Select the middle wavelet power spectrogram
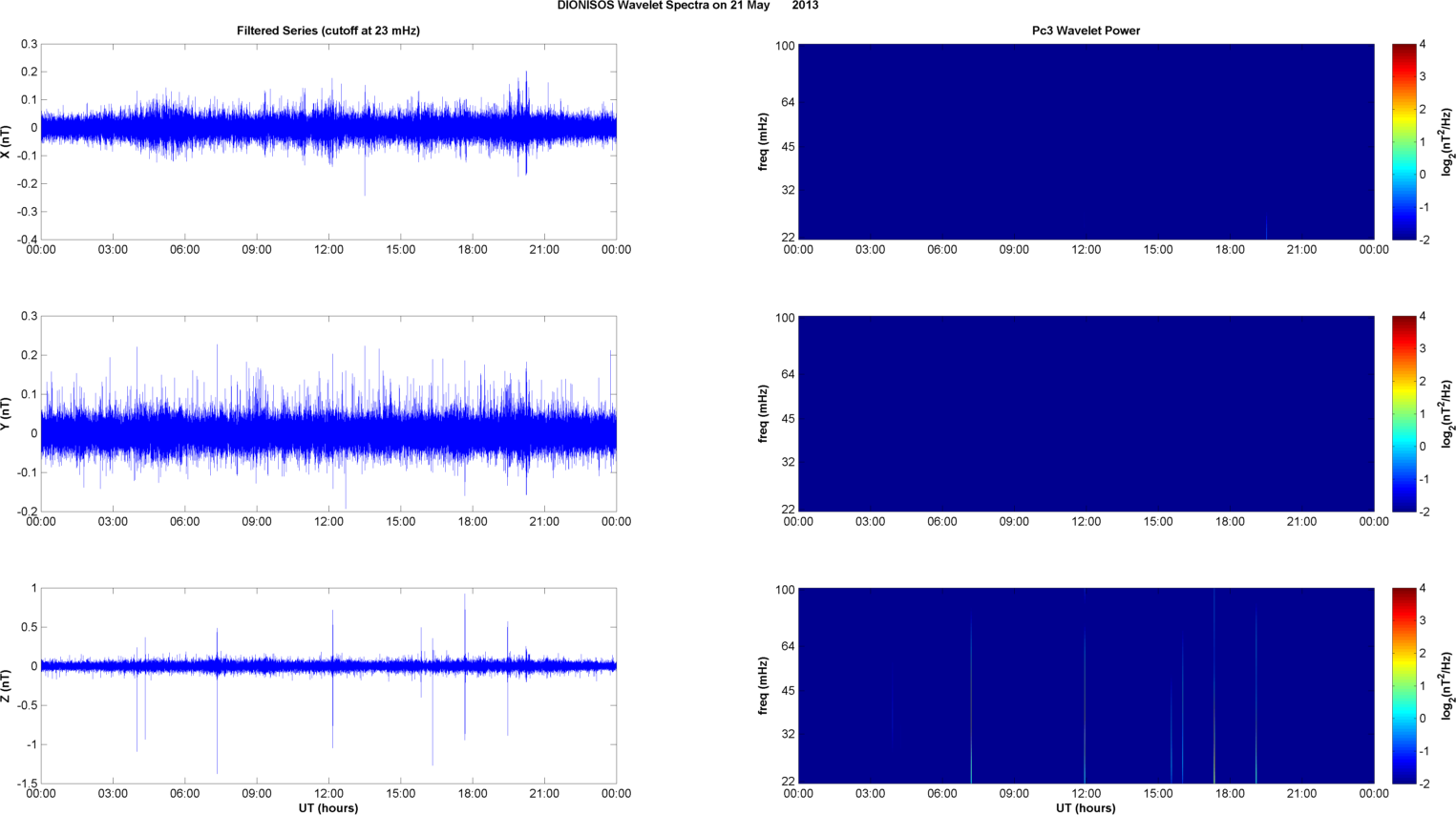 click(1087, 414)
